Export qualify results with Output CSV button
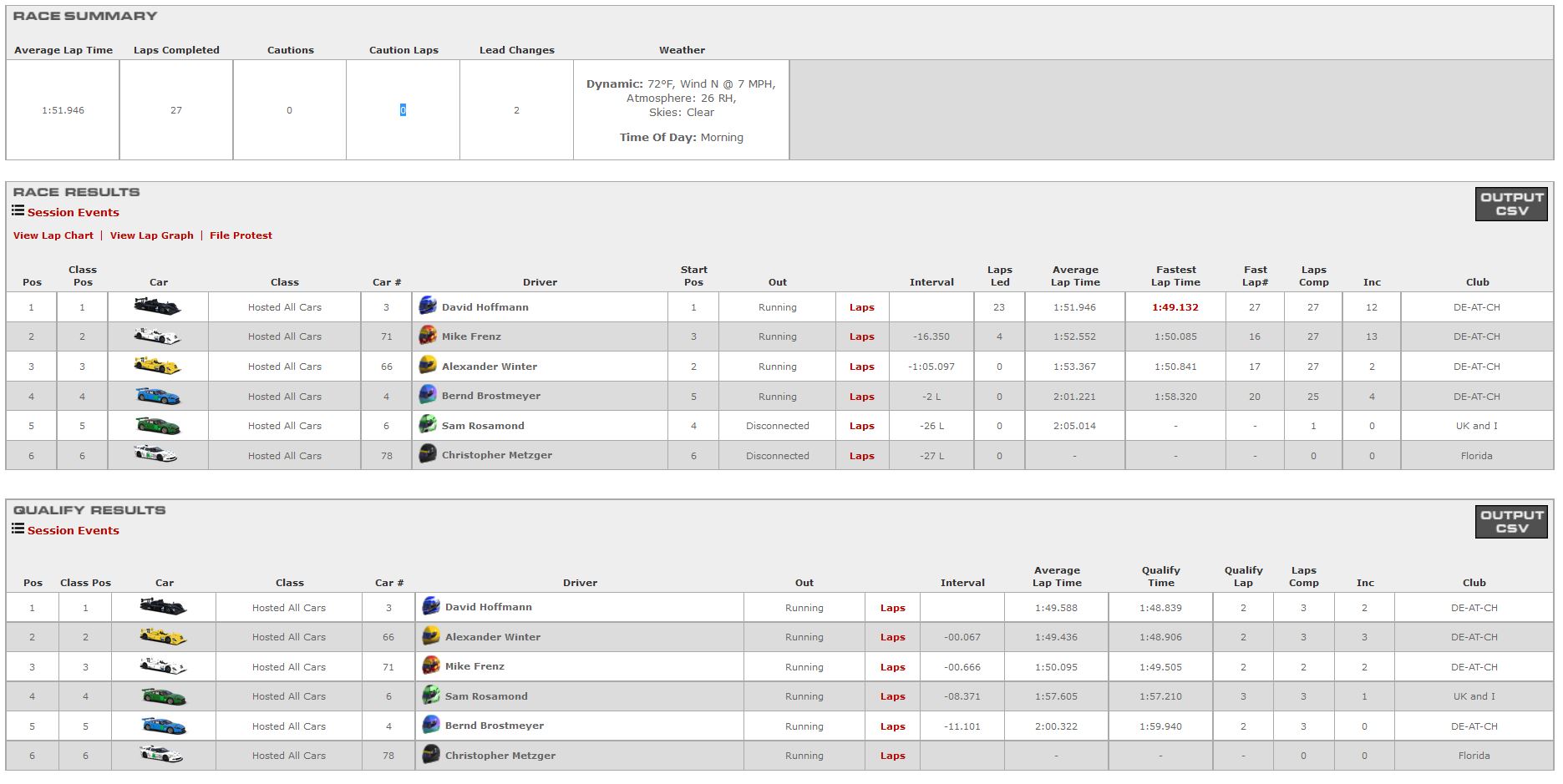 coord(1511,522)
